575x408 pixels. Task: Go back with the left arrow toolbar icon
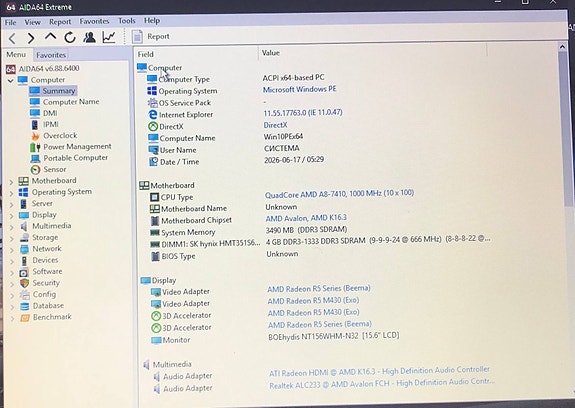(x=12, y=38)
